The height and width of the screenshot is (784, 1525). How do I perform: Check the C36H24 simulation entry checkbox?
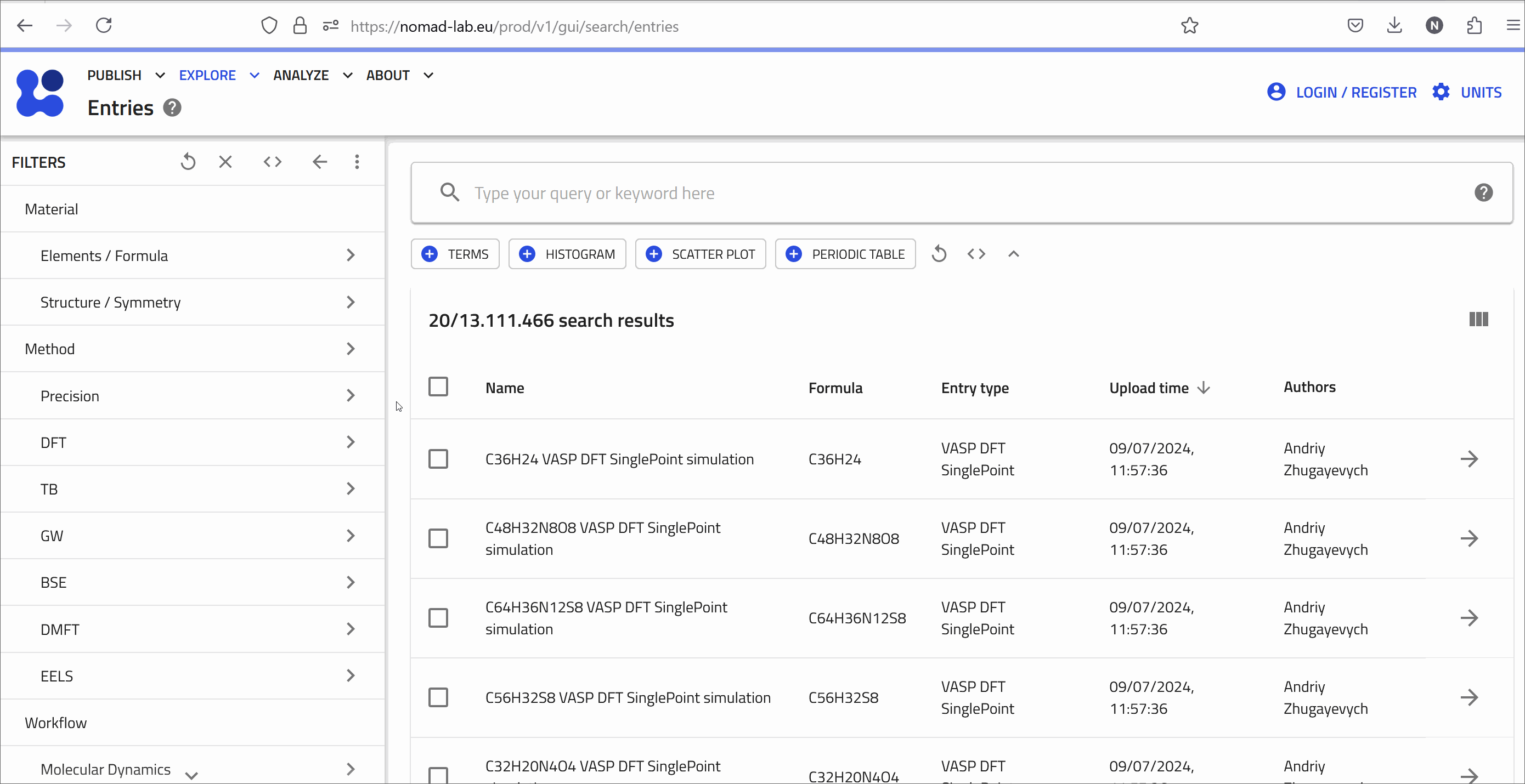[x=439, y=458]
